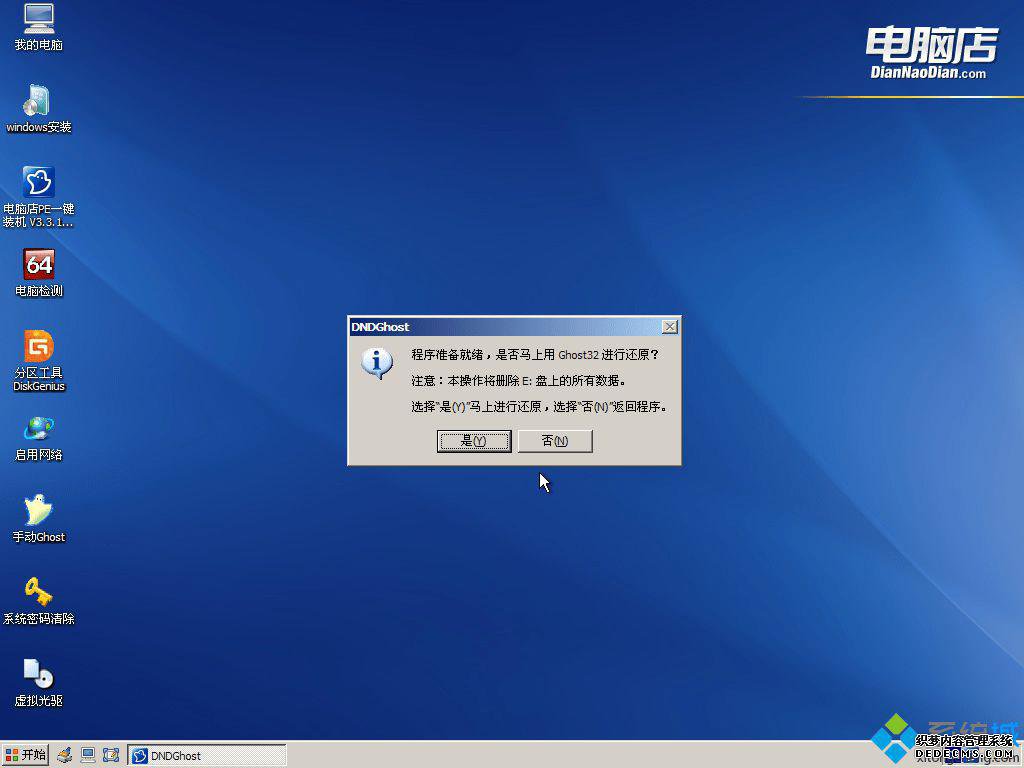This screenshot has height=768, width=1024.
Task: Select the 电脑检测 64 icon
Action: (39, 272)
